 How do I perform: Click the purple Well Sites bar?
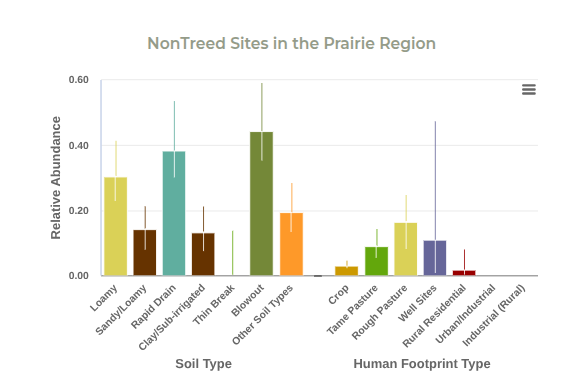435,258
